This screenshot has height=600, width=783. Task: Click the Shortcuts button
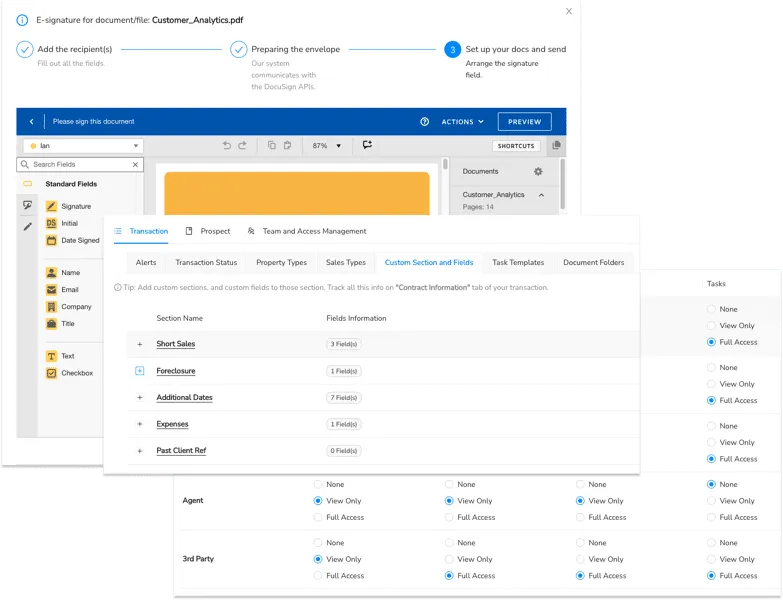coord(516,146)
